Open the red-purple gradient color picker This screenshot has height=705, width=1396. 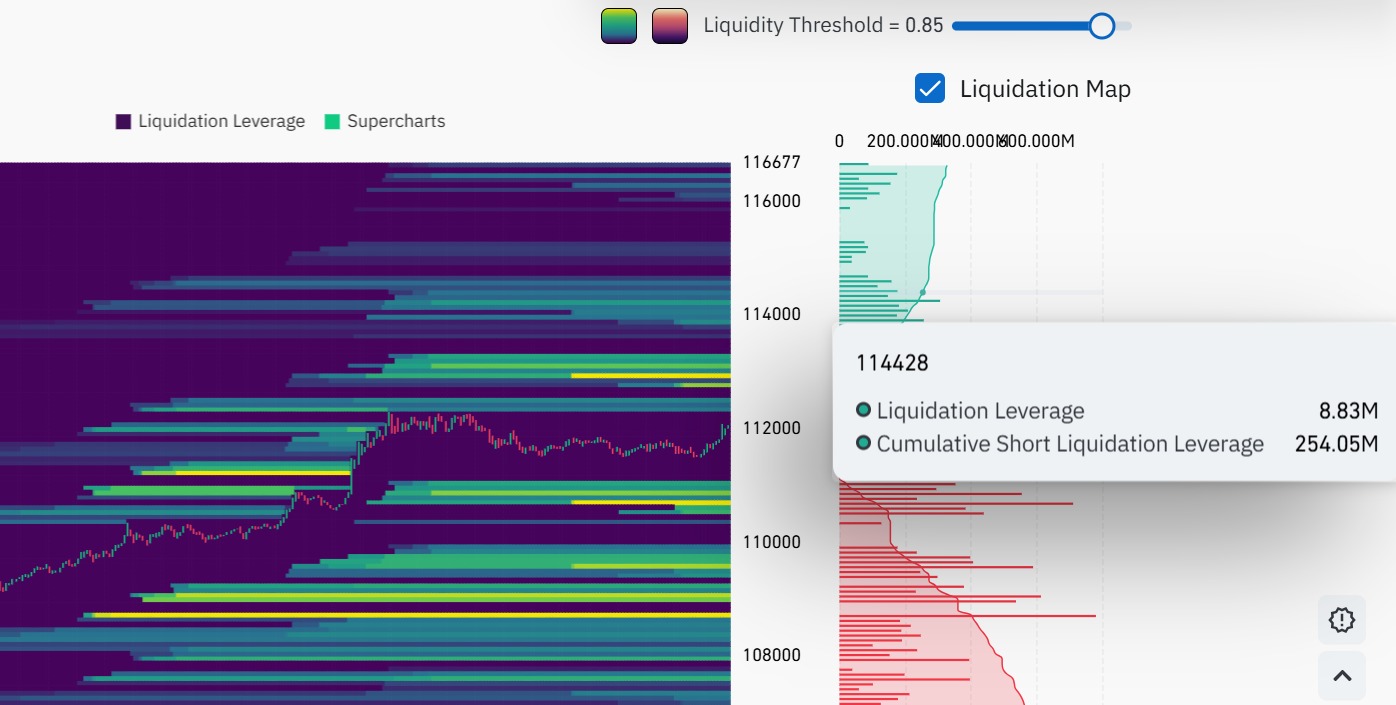(x=670, y=25)
